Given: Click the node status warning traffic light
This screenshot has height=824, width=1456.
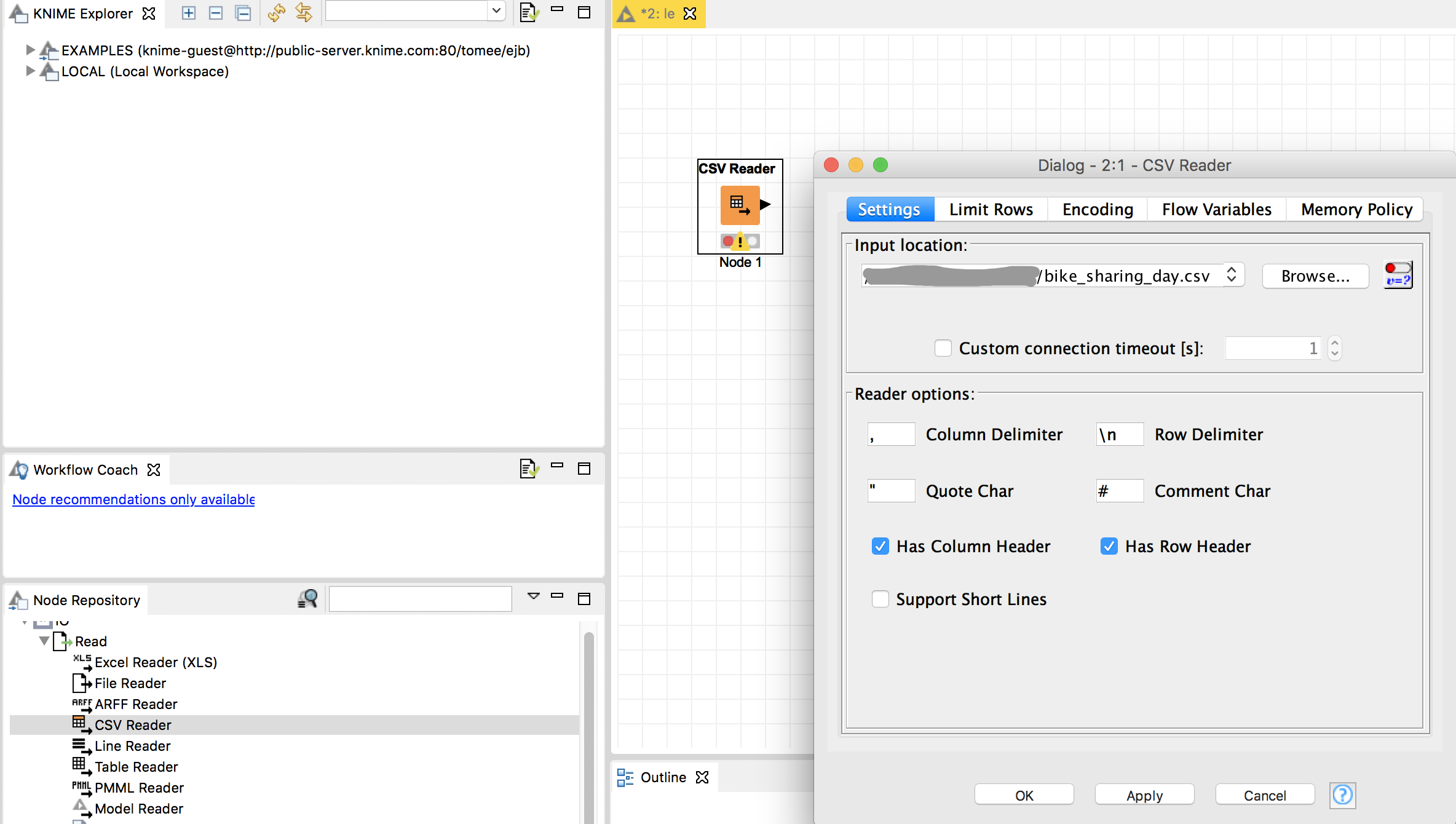Looking at the screenshot, I should (x=740, y=241).
